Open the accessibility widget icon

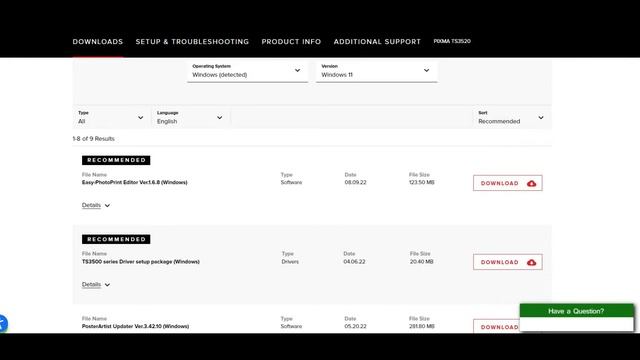tap(2, 324)
